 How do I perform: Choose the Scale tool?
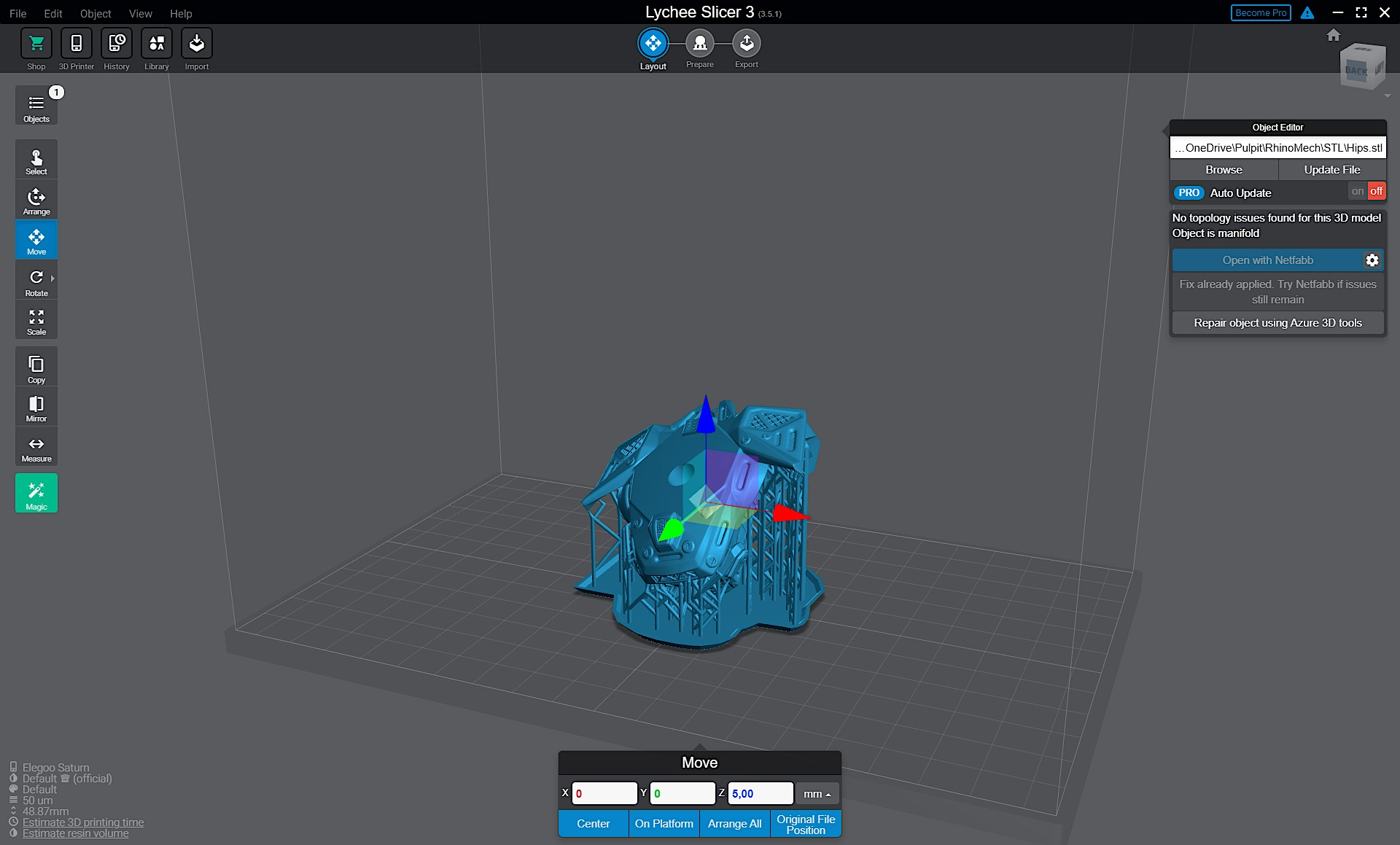(x=36, y=320)
